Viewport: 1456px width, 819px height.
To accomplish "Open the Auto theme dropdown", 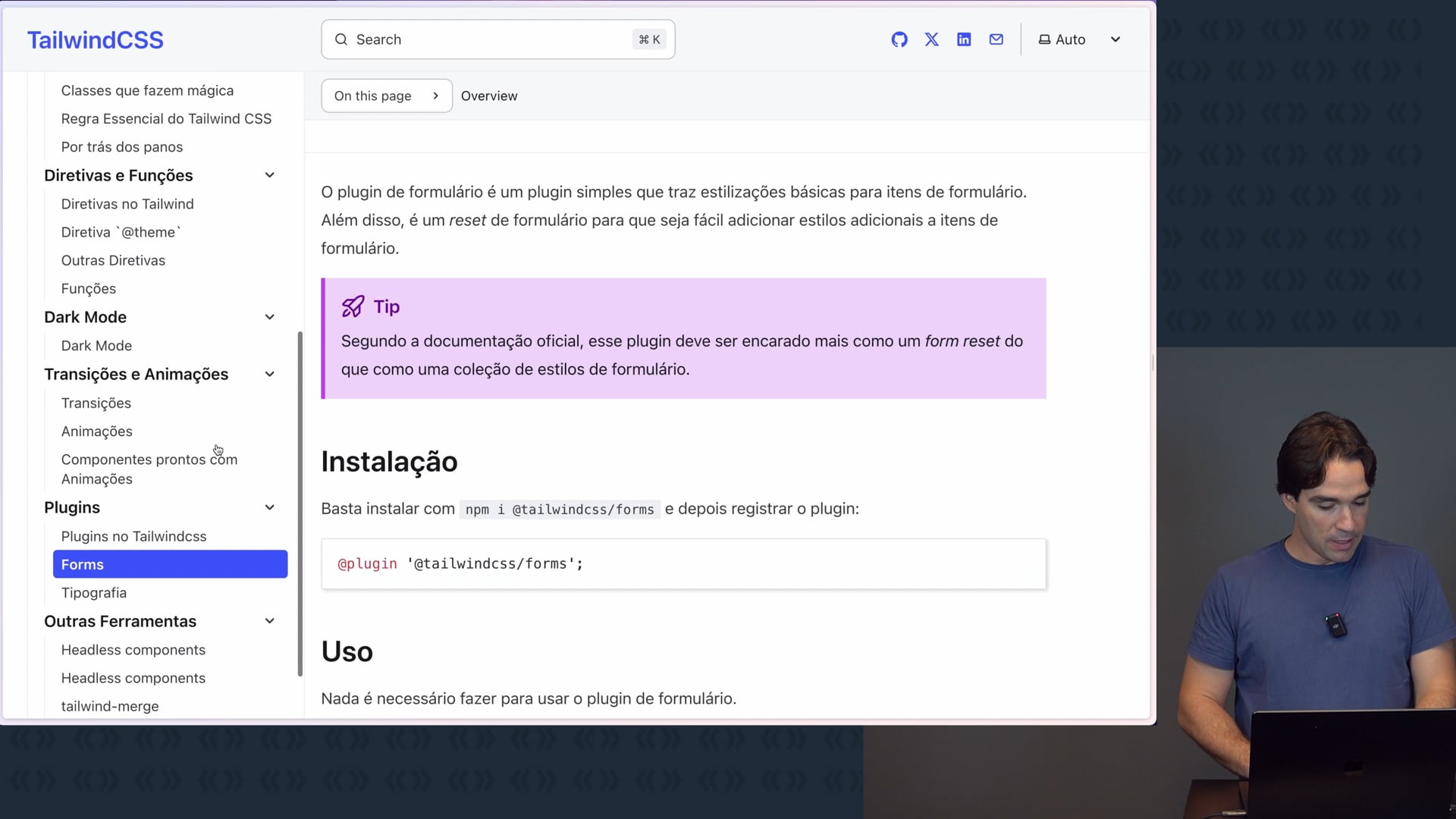I will pos(1116,39).
